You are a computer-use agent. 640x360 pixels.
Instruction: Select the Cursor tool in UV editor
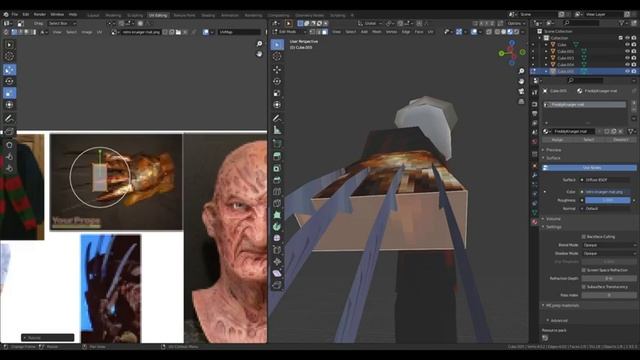[x=9, y=56]
